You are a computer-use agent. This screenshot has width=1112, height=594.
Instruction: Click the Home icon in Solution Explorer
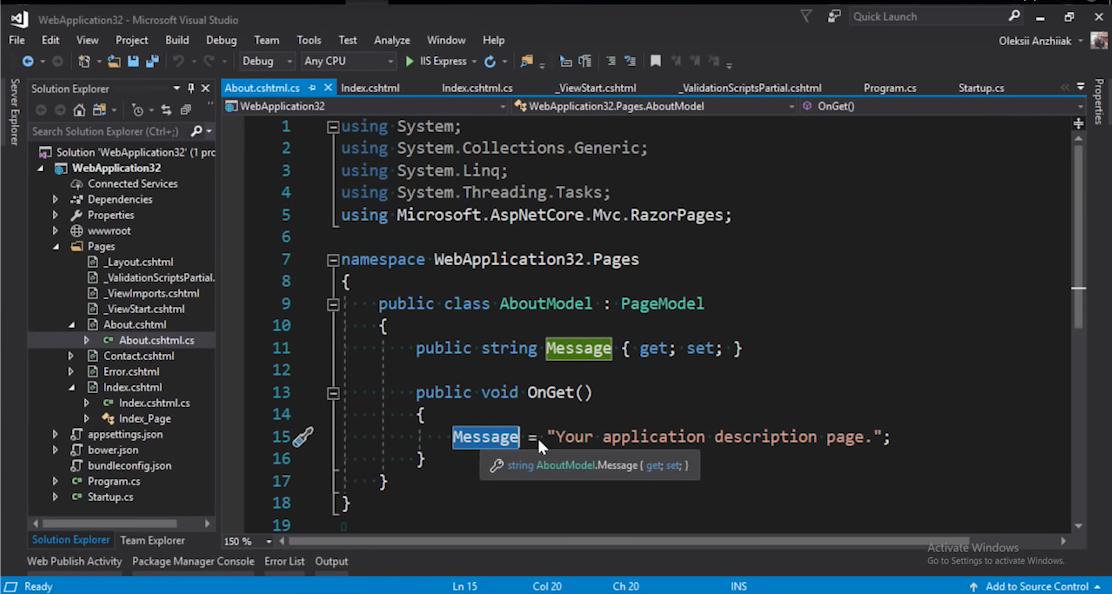(79, 110)
